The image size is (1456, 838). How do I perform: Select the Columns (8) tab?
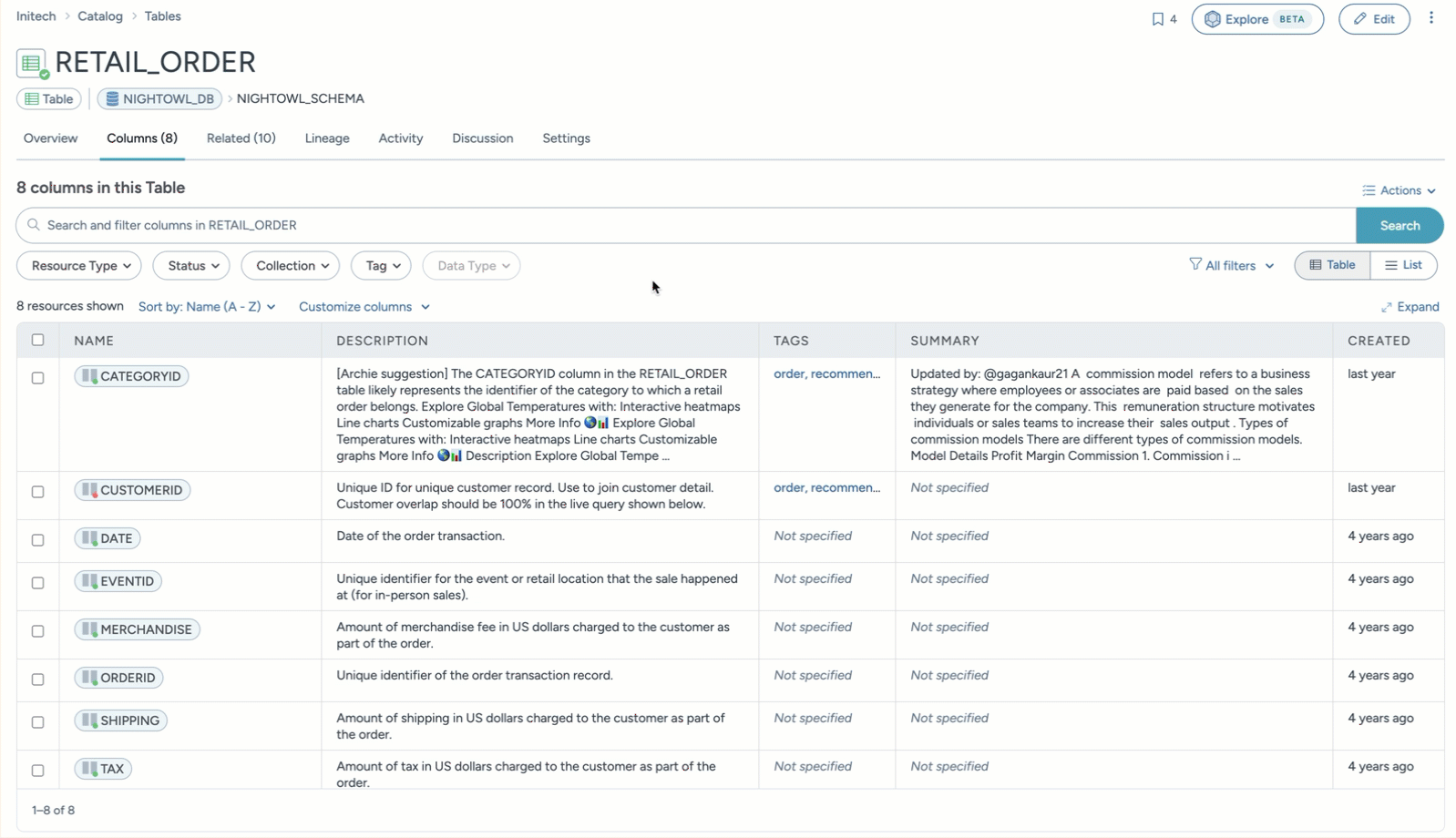coord(142,138)
